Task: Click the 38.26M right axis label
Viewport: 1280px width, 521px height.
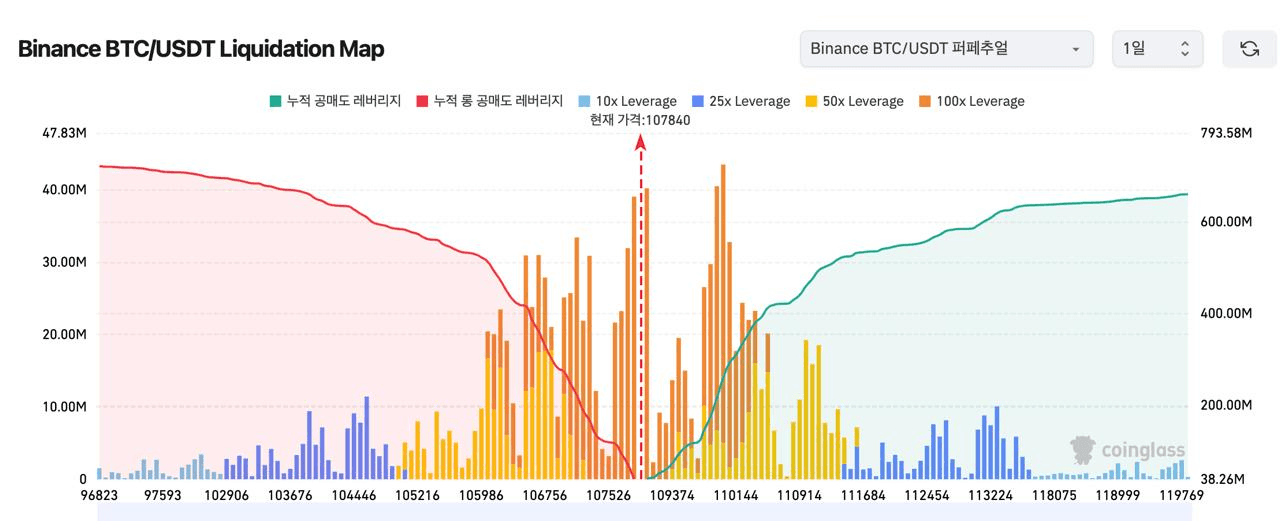Action: [x=1222, y=480]
